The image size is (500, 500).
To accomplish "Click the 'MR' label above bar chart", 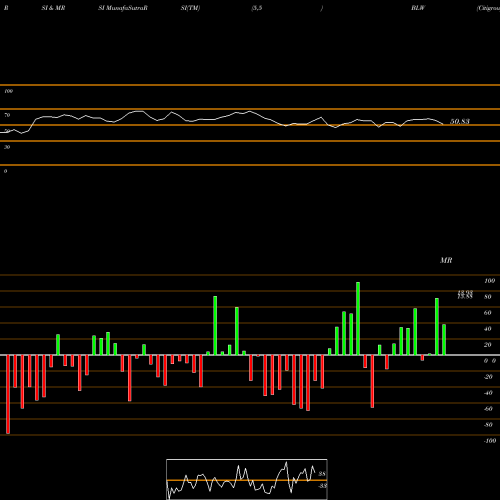I will (x=446, y=260).
